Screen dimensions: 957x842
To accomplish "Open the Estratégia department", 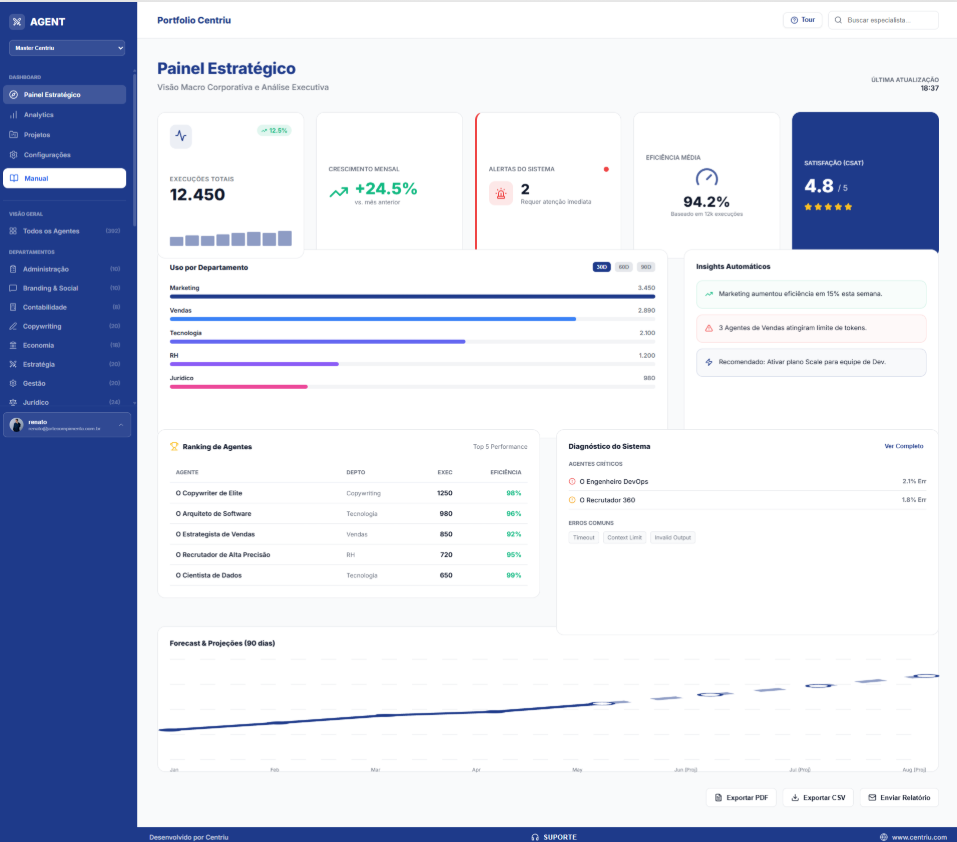I will (x=65, y=364).
